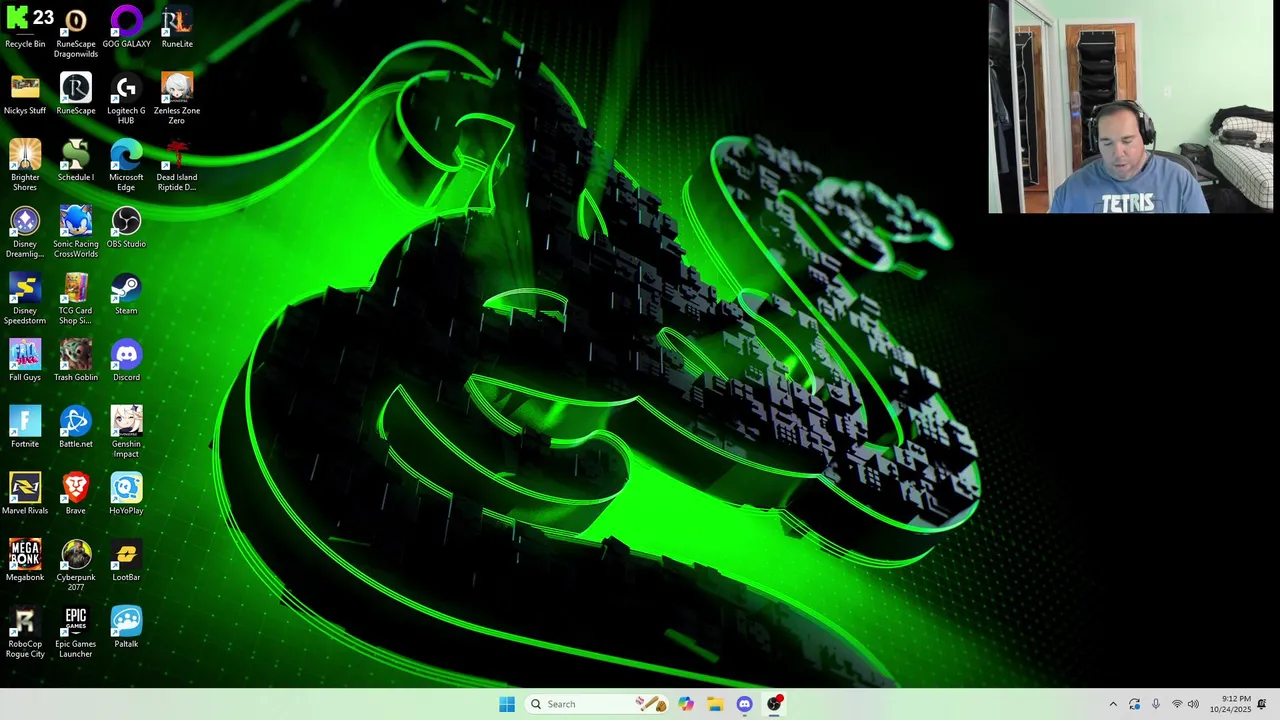Open Copilot from the taskbar
The height and width of the screenshot is (720, 1280).
tap(686, 704)
